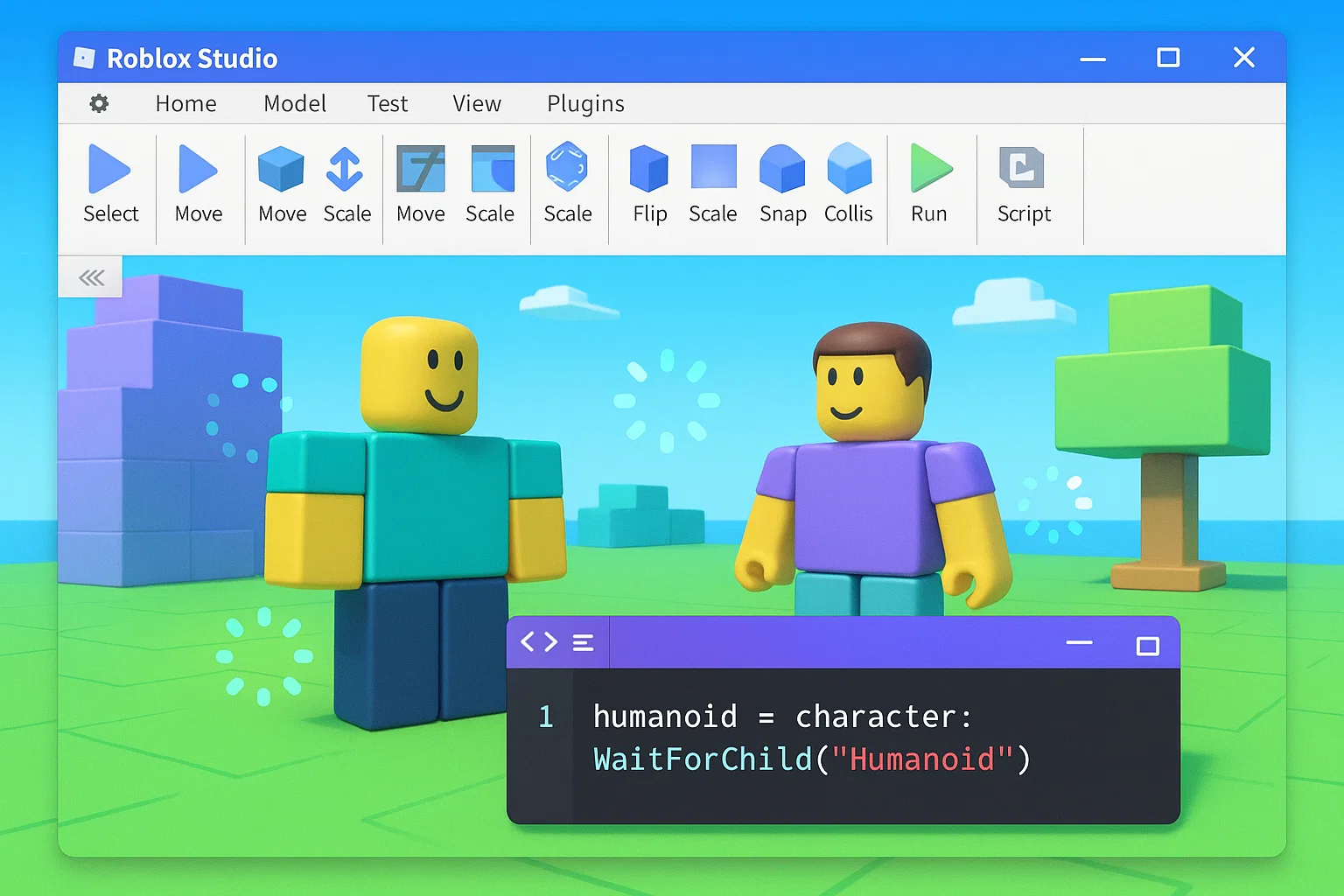Click Move with the slashed square icon
The image size is (1344, 896).
click(x=421, y=169)
